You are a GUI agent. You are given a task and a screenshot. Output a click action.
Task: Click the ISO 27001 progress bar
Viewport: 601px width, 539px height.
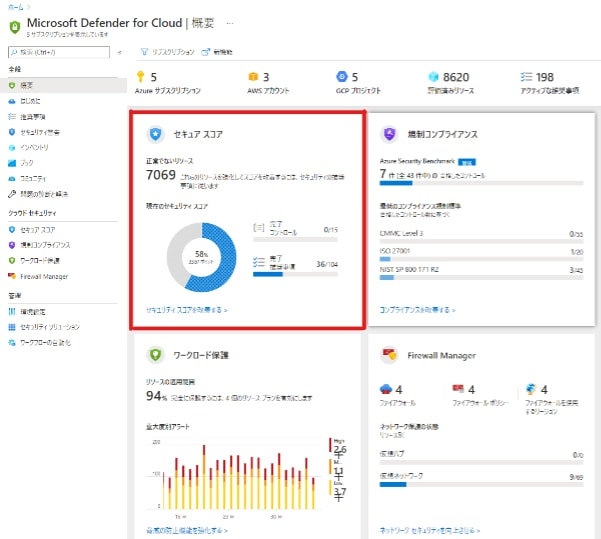click(481, 259)
